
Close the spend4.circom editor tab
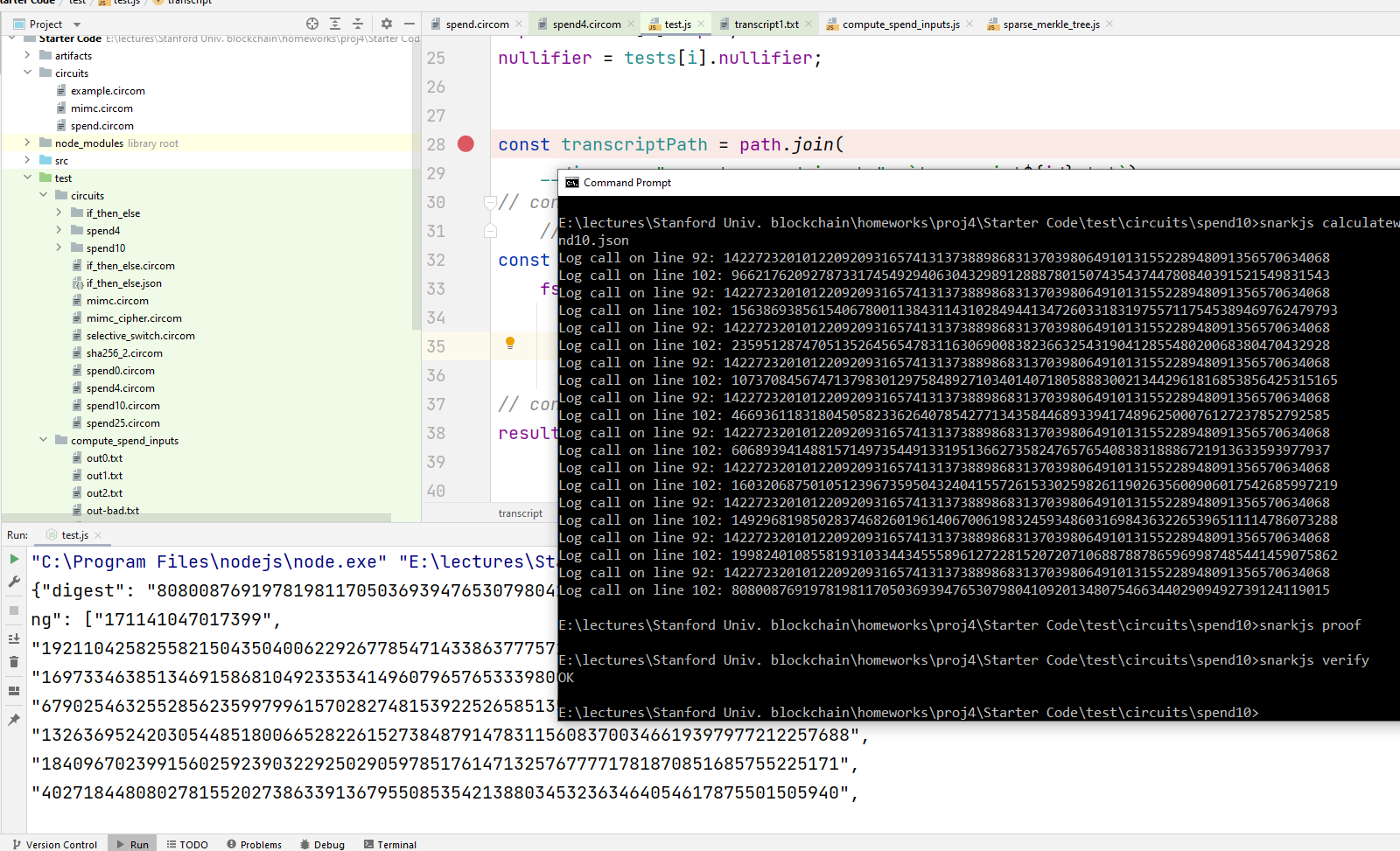pos(631,24)
